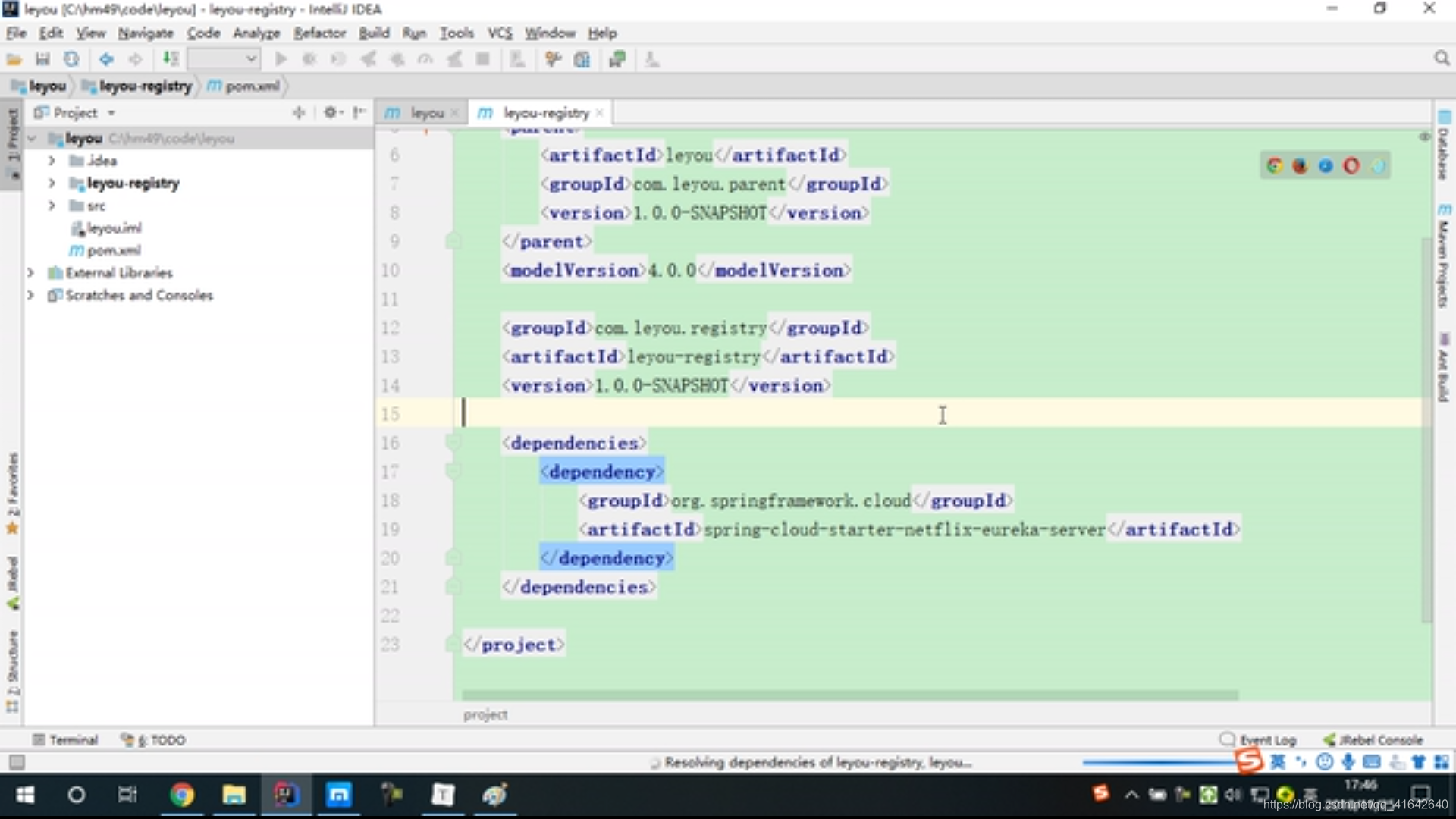Open File Explorer from taskbar
Viewport: 1456px width, 819px height.
point(234,795)
